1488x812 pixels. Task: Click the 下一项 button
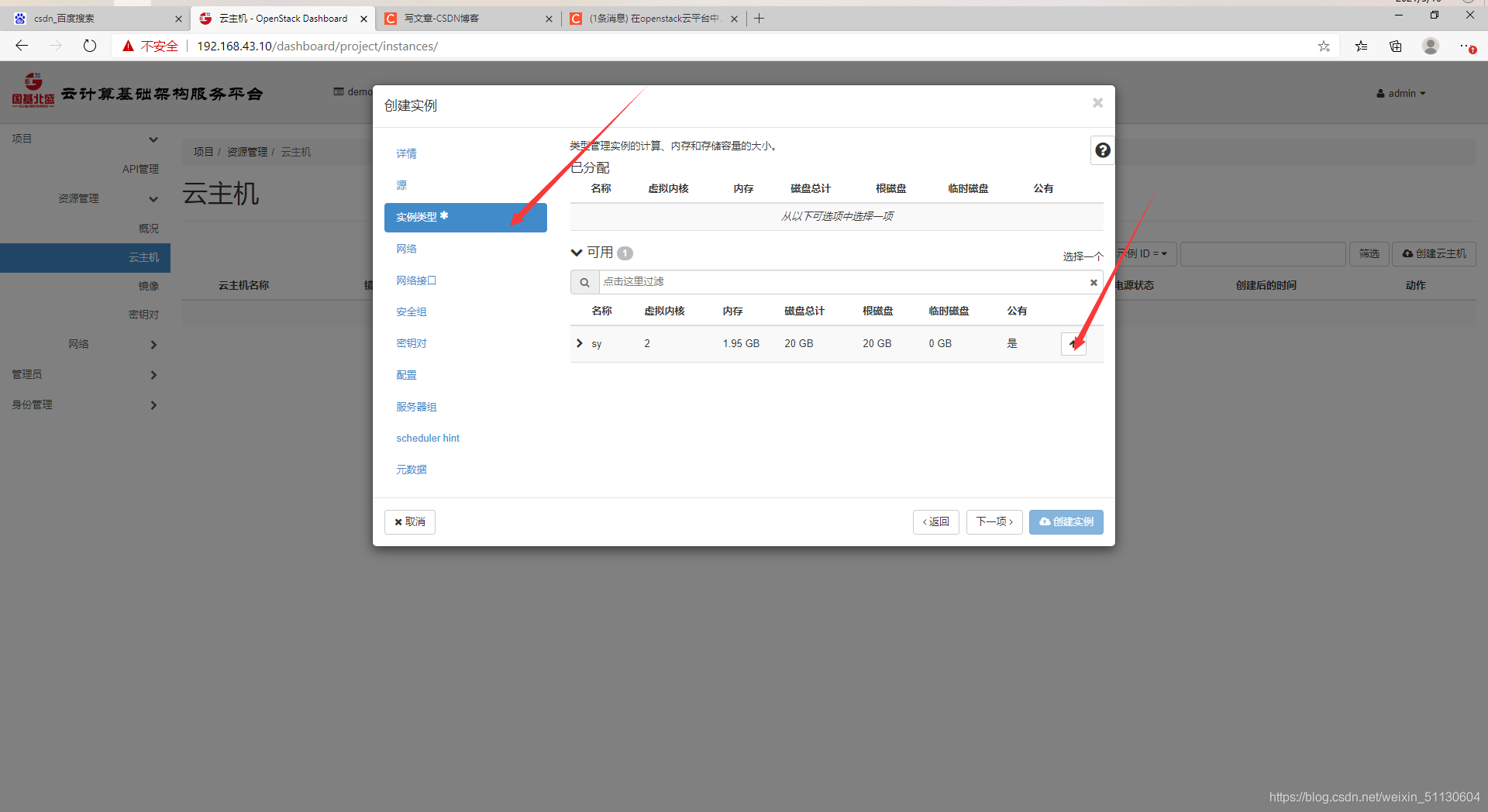click(x=994, y=522)
